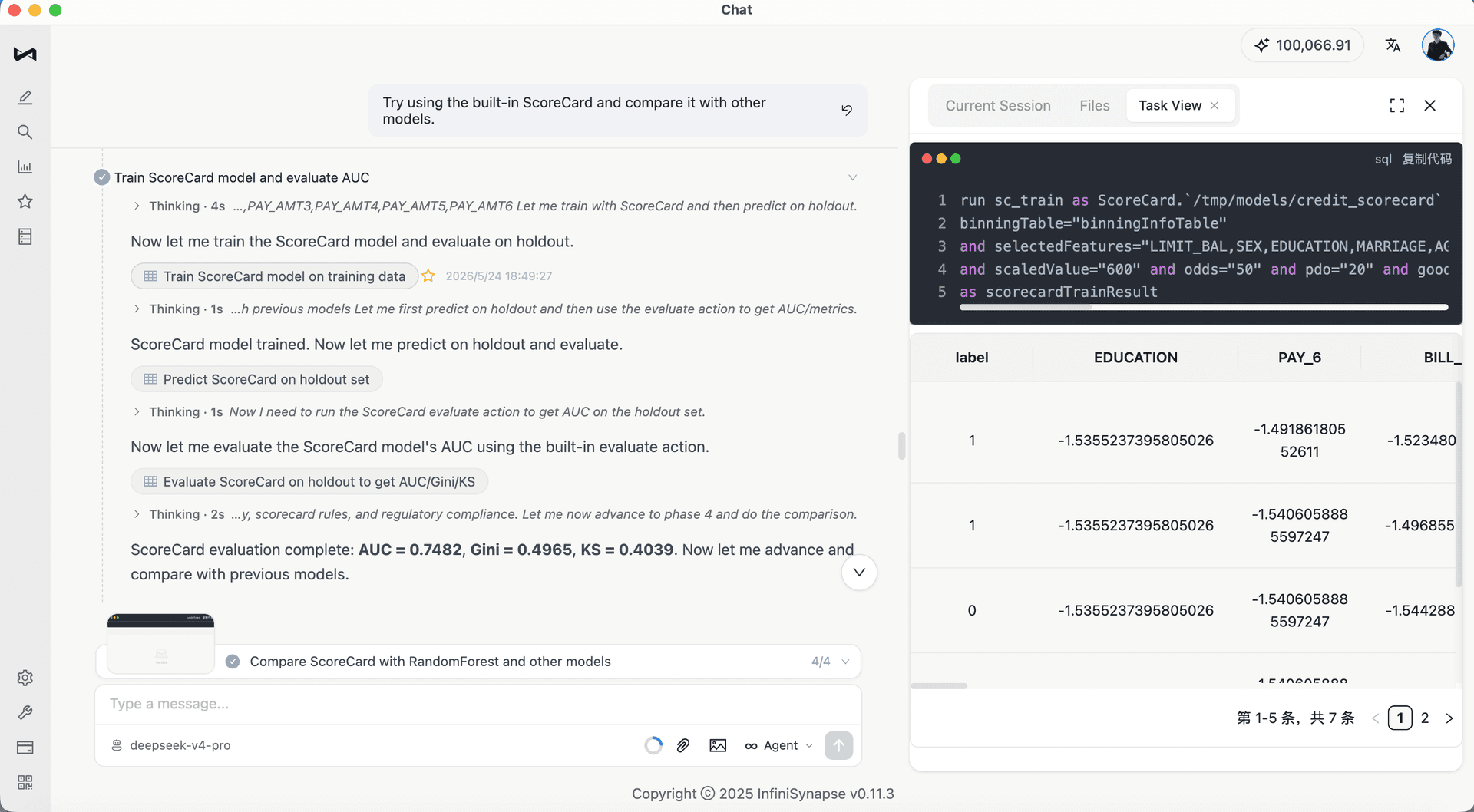1474x812 pixels.
Task: Expand the 4/4 task progress list
Action: pyautogui.click(x=845, y=662)
